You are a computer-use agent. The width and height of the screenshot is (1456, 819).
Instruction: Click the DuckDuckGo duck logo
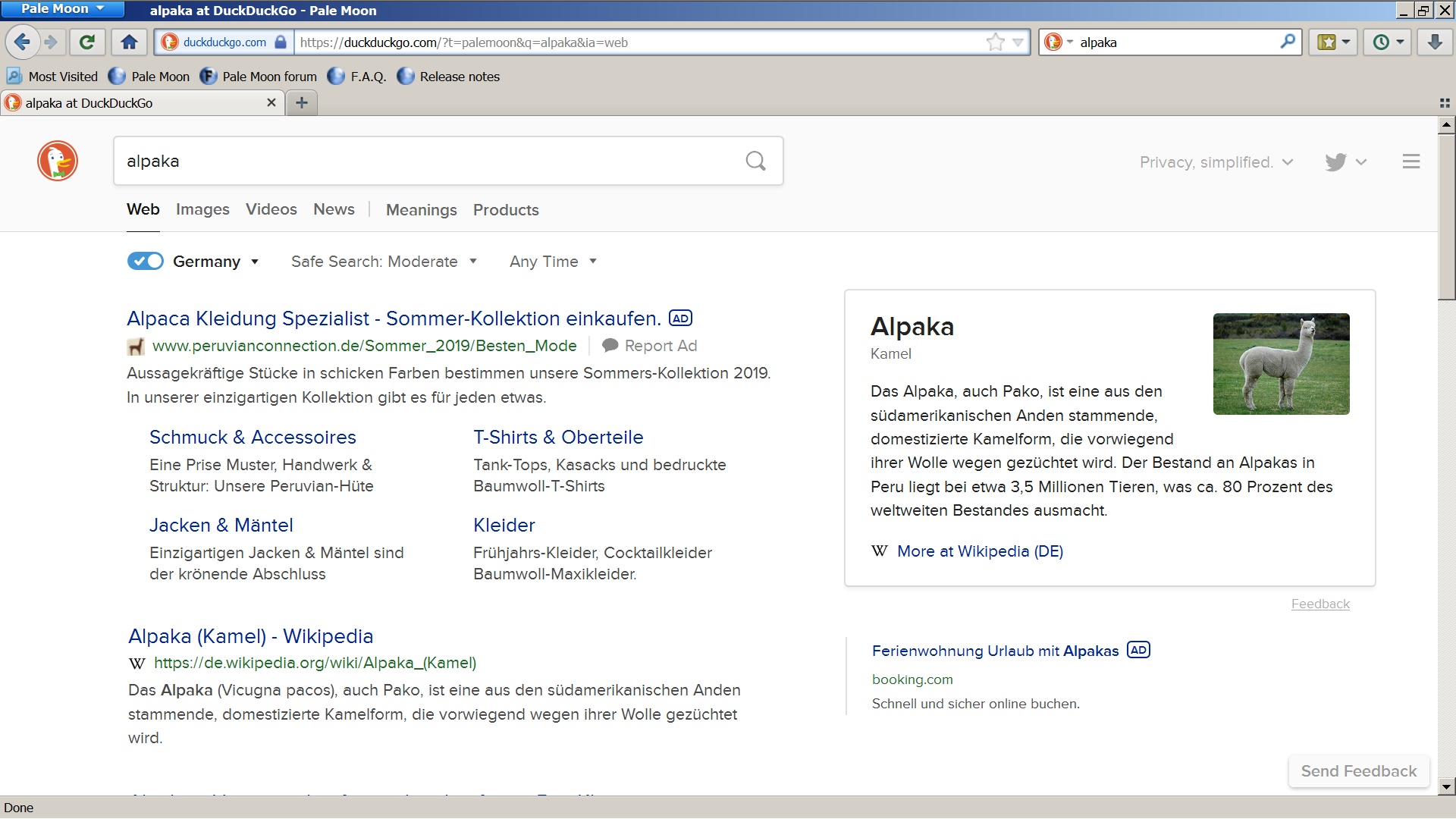(58, 161)
